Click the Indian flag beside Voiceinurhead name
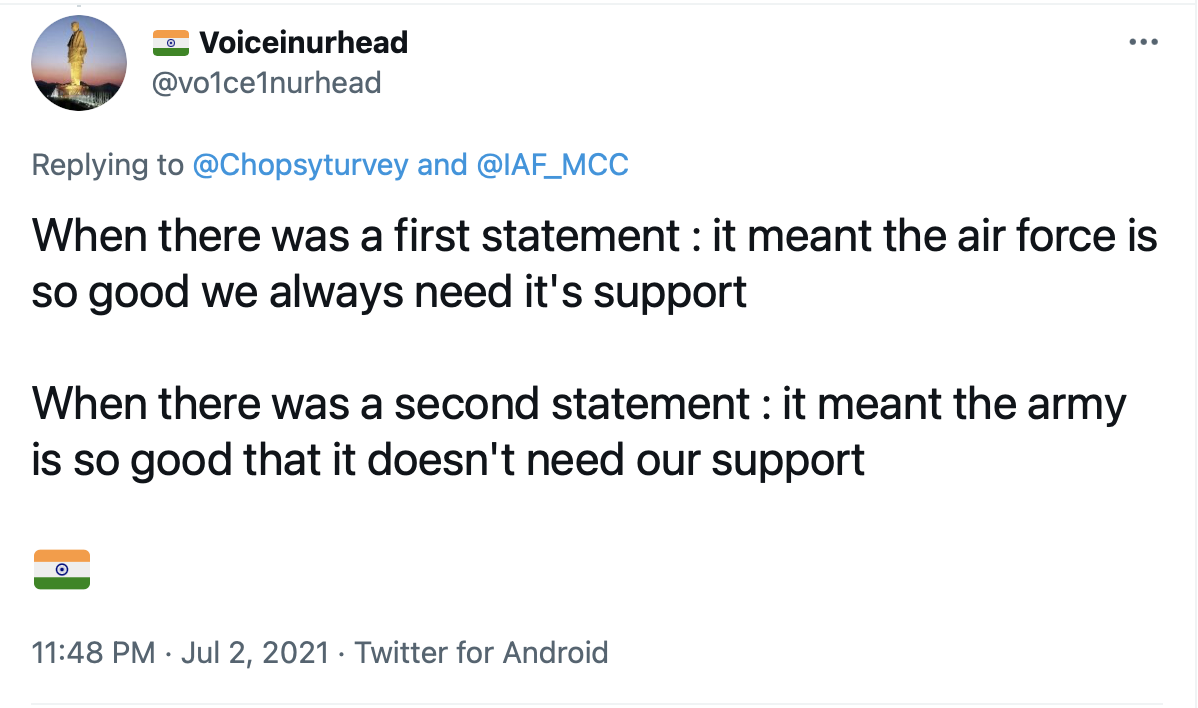 pos(171,42)
